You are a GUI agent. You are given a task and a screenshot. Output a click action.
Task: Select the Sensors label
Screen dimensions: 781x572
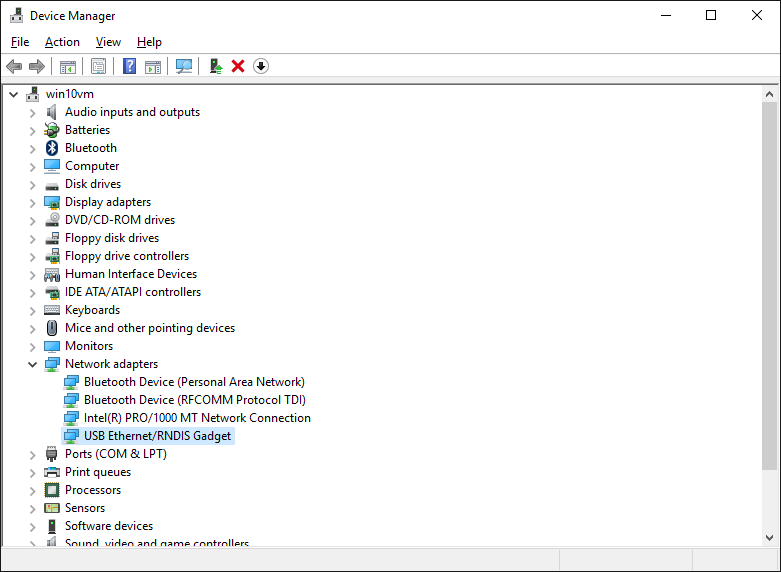coord(85,508)
